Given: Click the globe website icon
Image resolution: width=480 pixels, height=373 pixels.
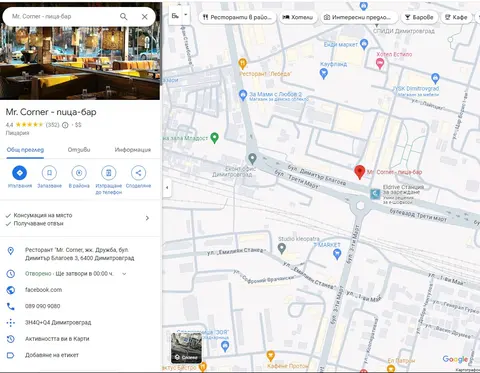Looking at the screenshot, I should [x=11, y=290].
